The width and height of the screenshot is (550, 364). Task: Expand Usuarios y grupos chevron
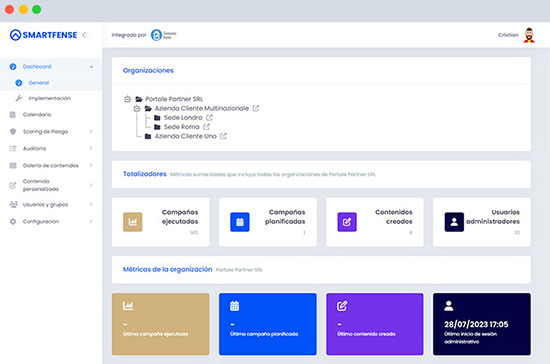[x=91, y=204]
